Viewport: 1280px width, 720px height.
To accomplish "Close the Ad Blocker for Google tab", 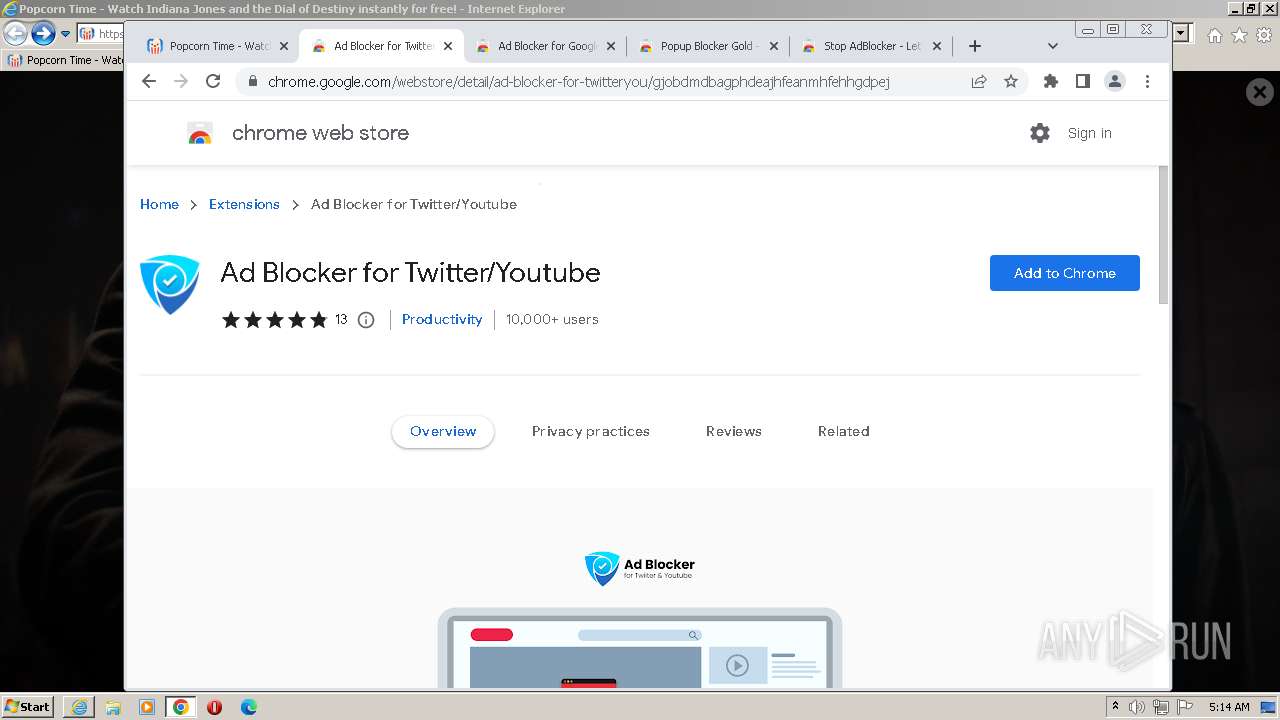I will click(611, 46).
